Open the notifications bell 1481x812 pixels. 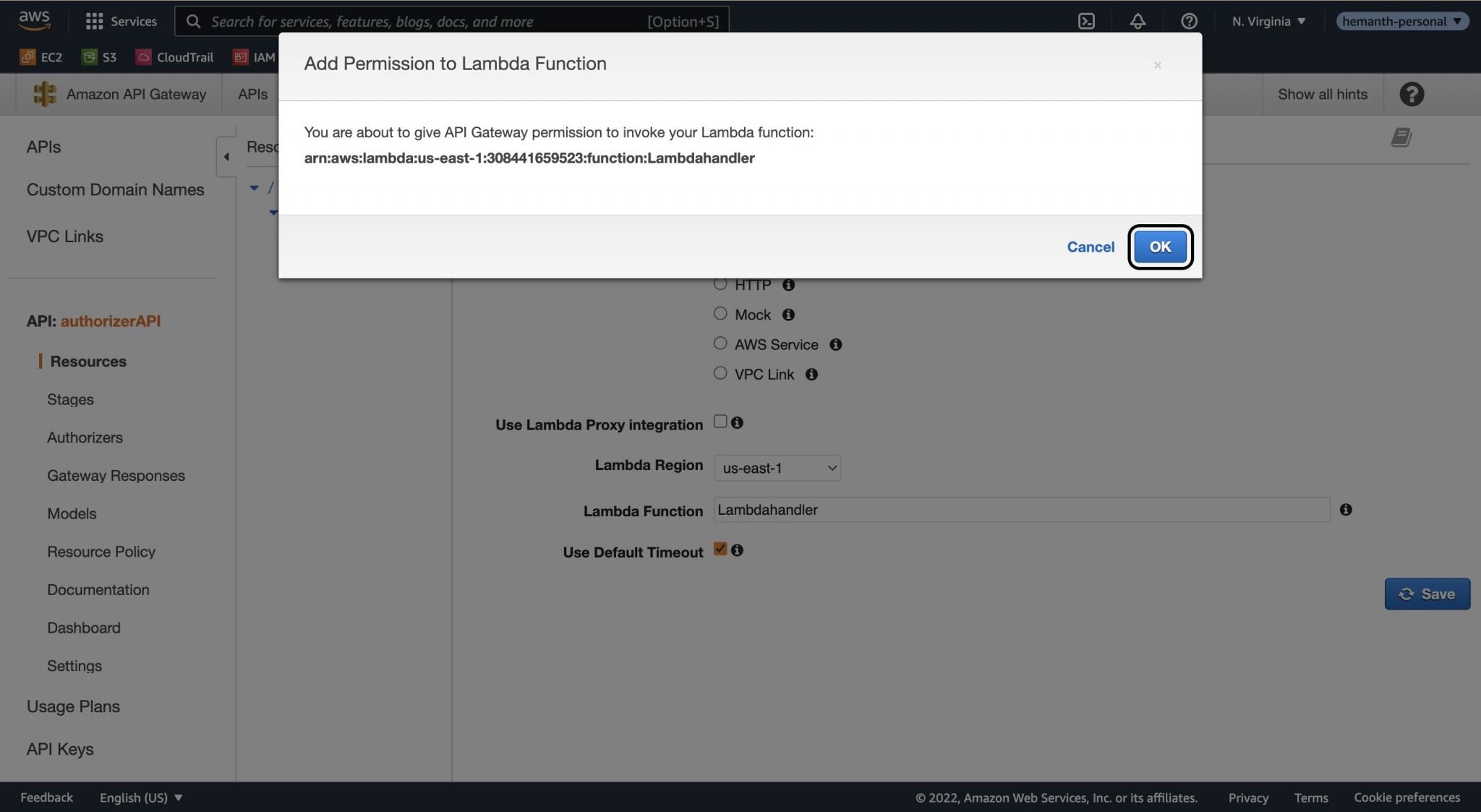coord(1138,21)
